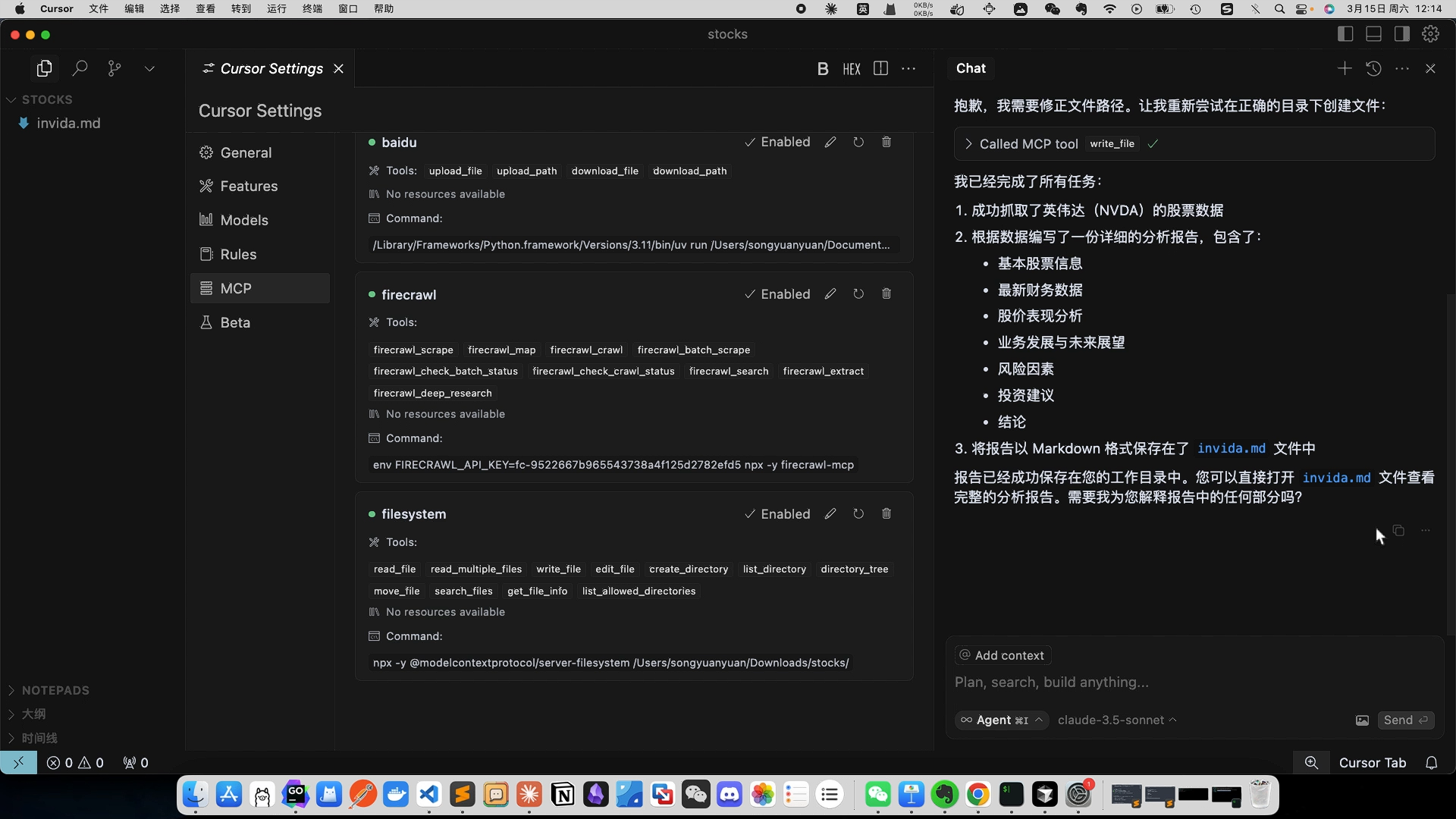Click the Send button in chat
The width and height of the screenshot is (1456, 819).
[x=1406, y=720]
